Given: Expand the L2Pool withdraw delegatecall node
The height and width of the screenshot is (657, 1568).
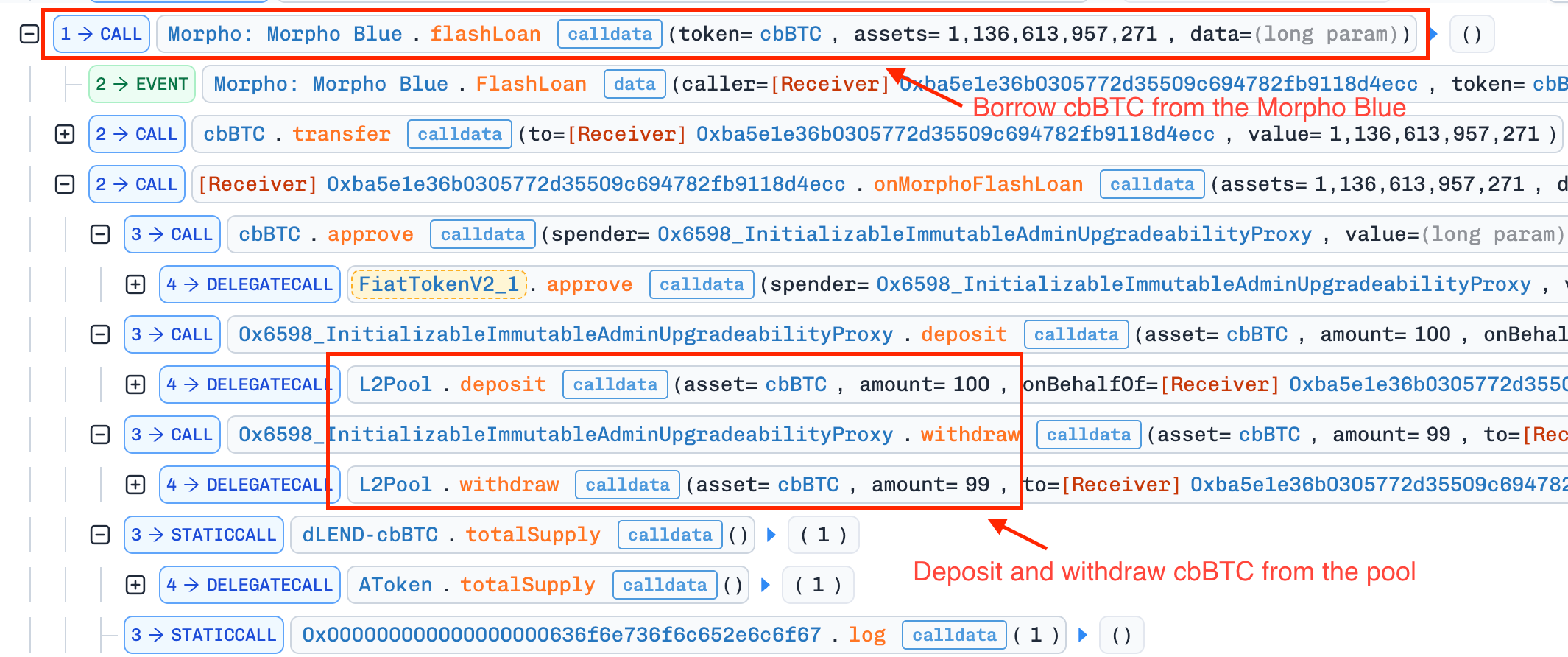Looking at the screenshot, I should click(x=135, y=485).
